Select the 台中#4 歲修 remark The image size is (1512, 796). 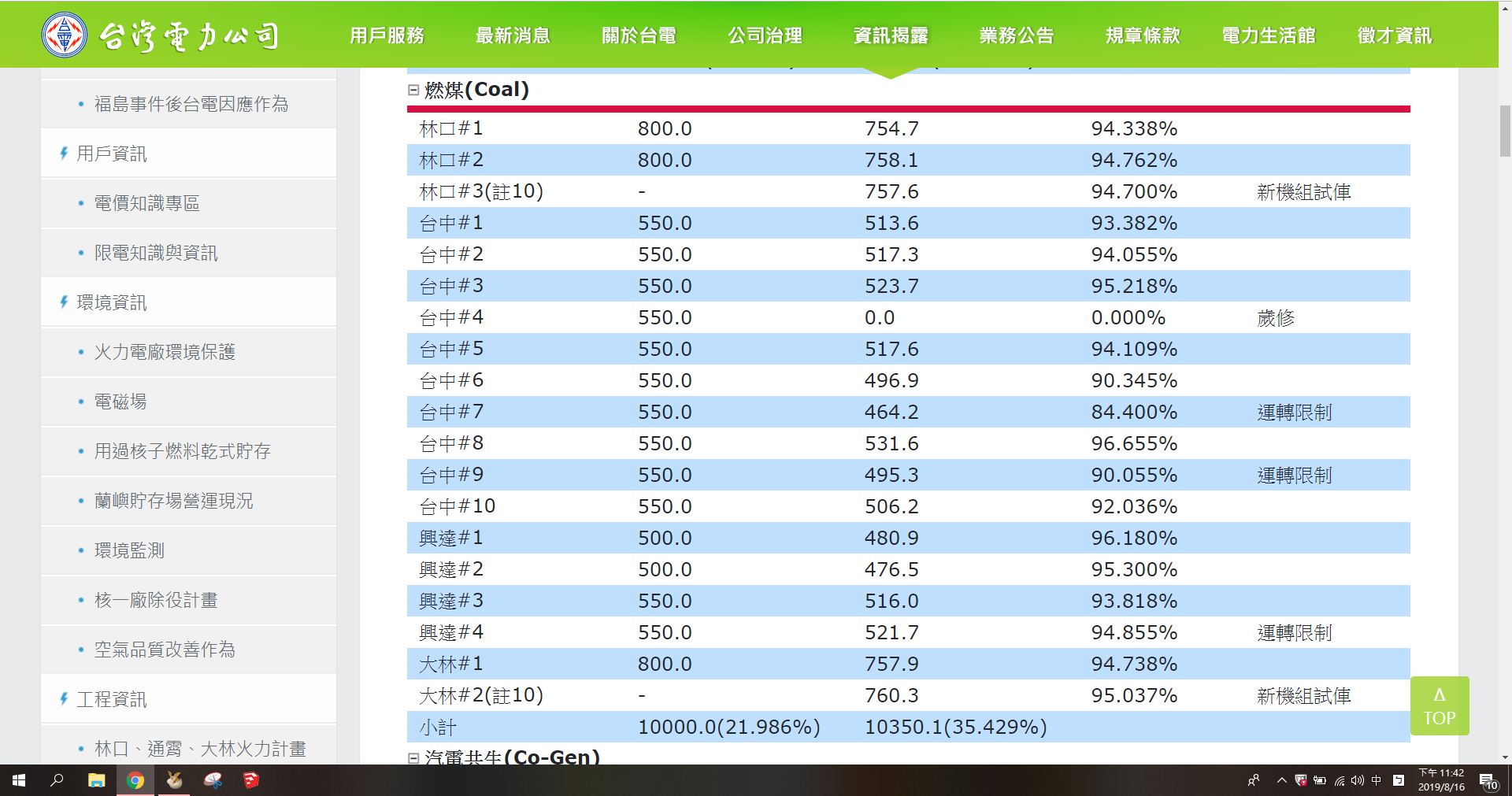coord(1276,318)
